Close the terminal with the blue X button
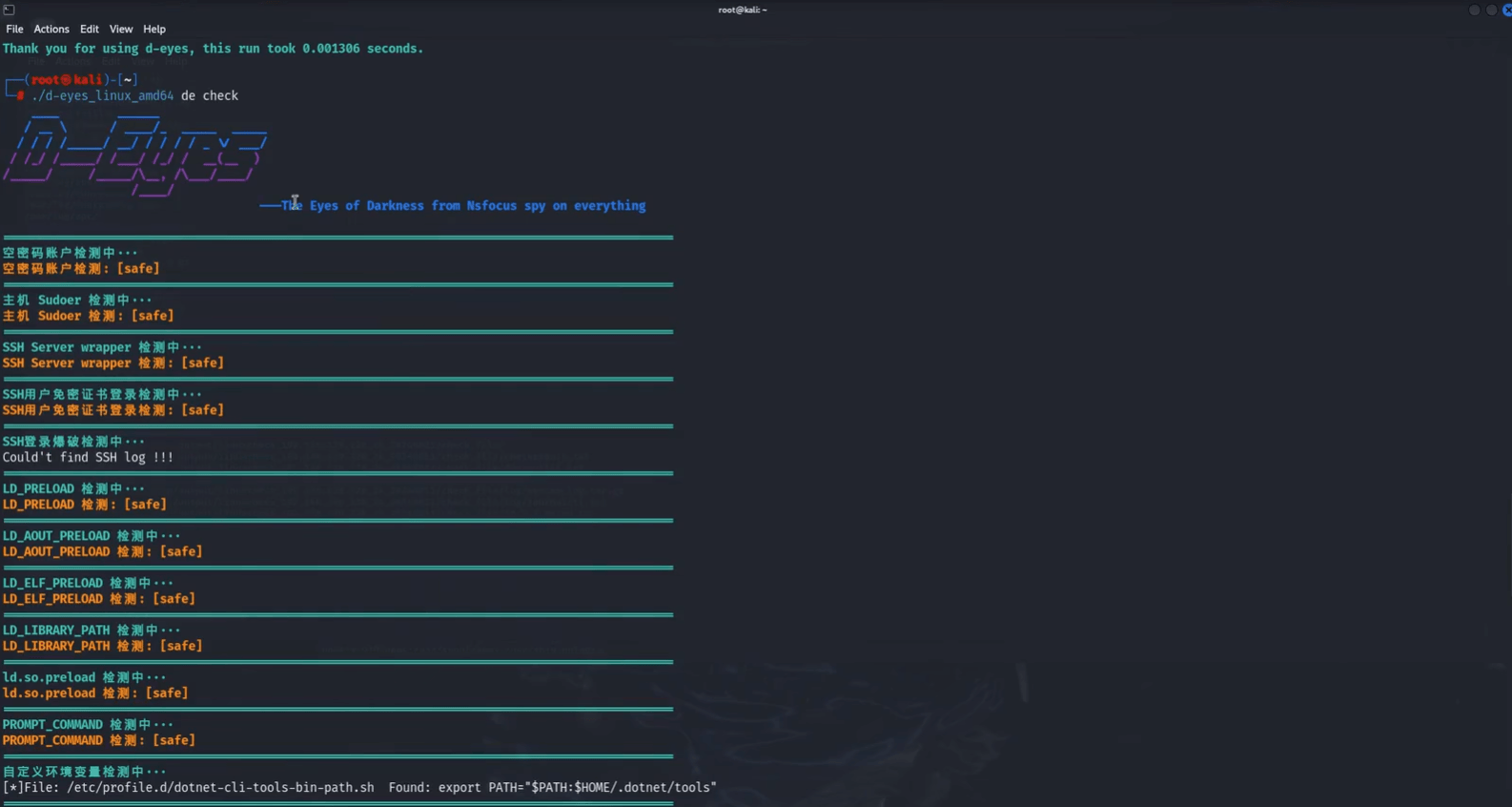Image resolution: width=1512 pixels, height=807 pixels. [x=1506, y=10]
